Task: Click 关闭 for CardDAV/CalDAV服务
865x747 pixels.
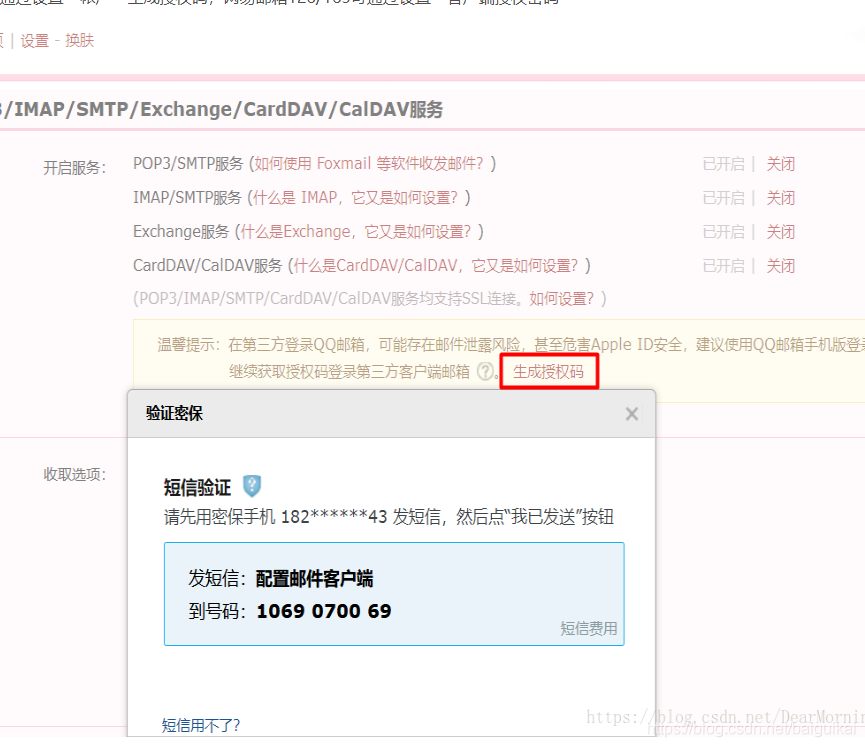Action: coord(781,266)
